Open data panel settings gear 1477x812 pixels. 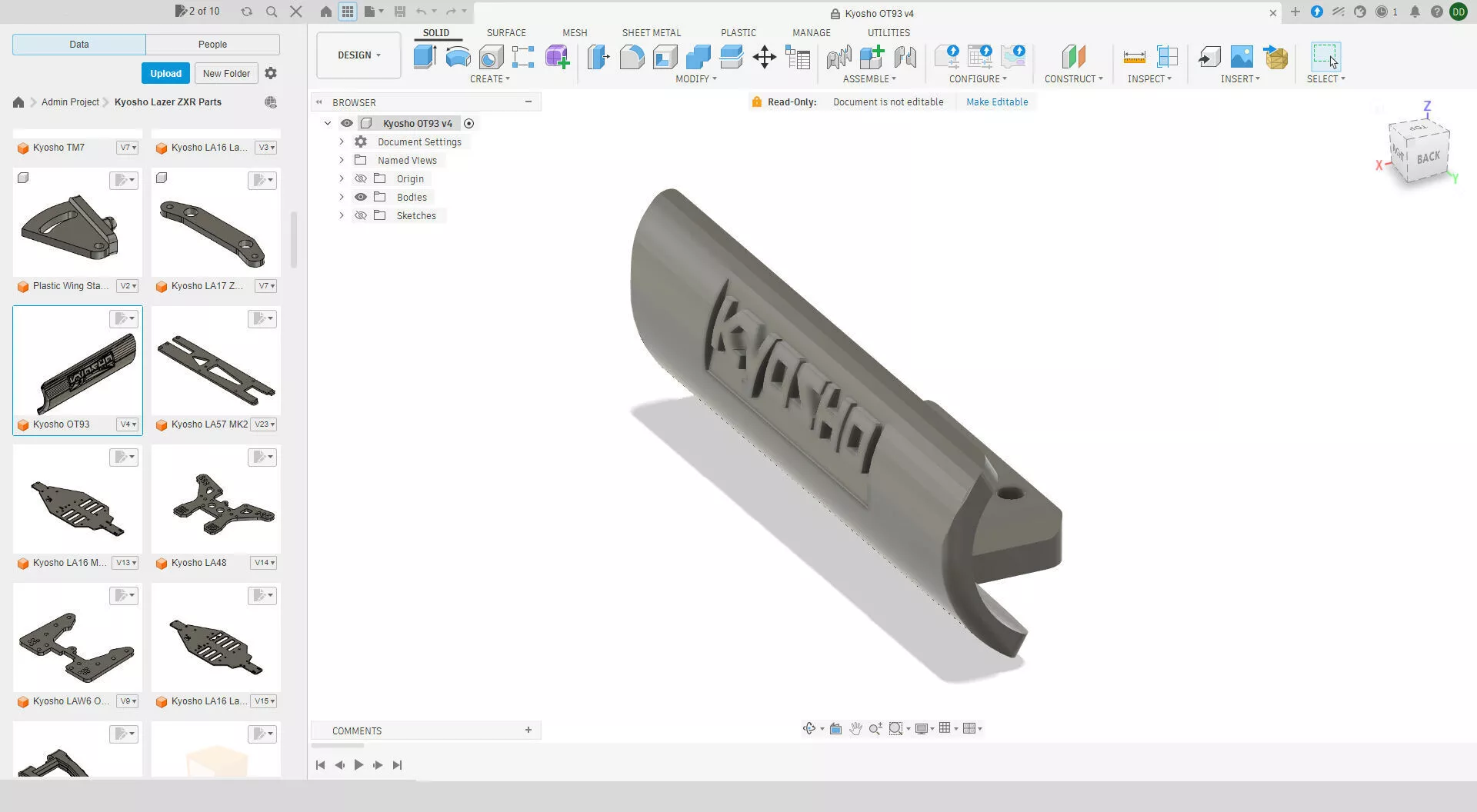point(271,73)
